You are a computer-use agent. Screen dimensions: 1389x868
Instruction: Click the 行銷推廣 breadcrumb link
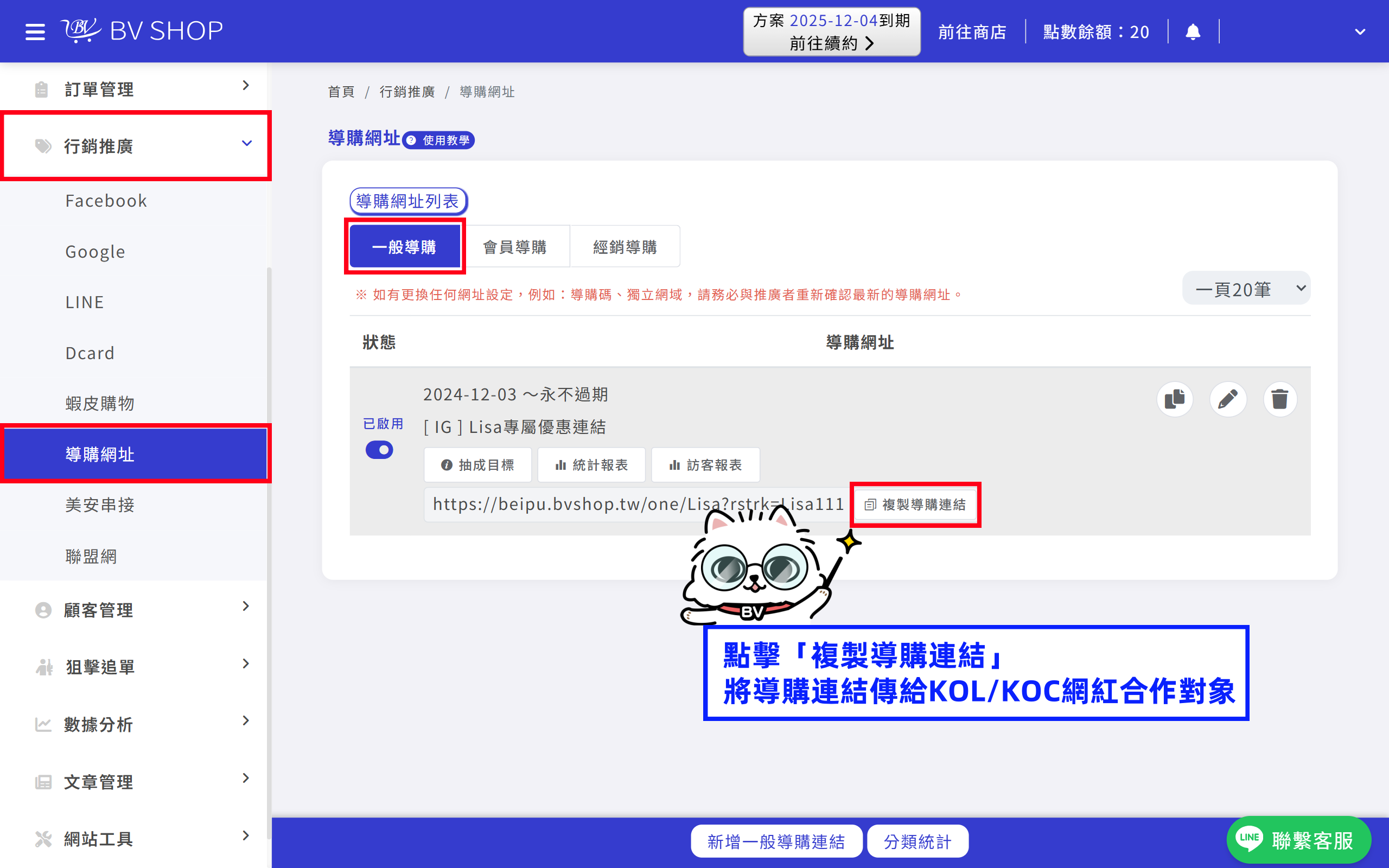pos(407,92)
